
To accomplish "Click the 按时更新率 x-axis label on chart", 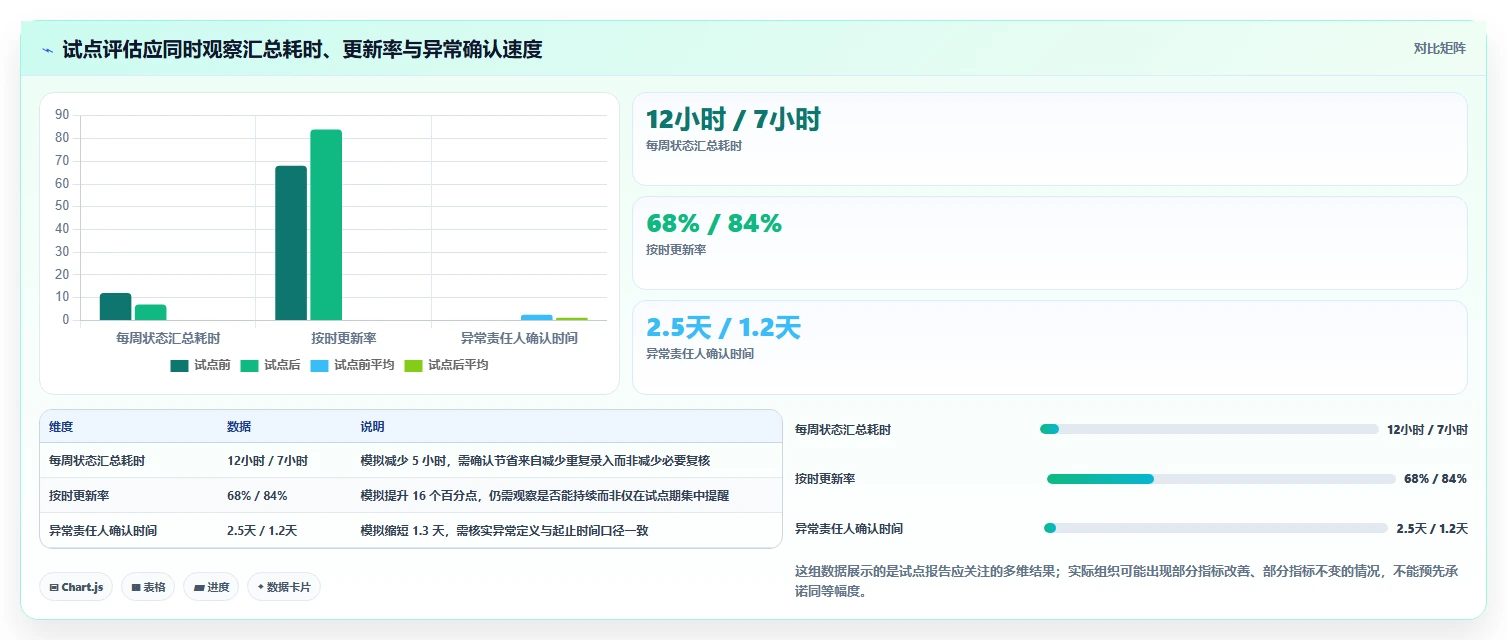I will (344, 339).
